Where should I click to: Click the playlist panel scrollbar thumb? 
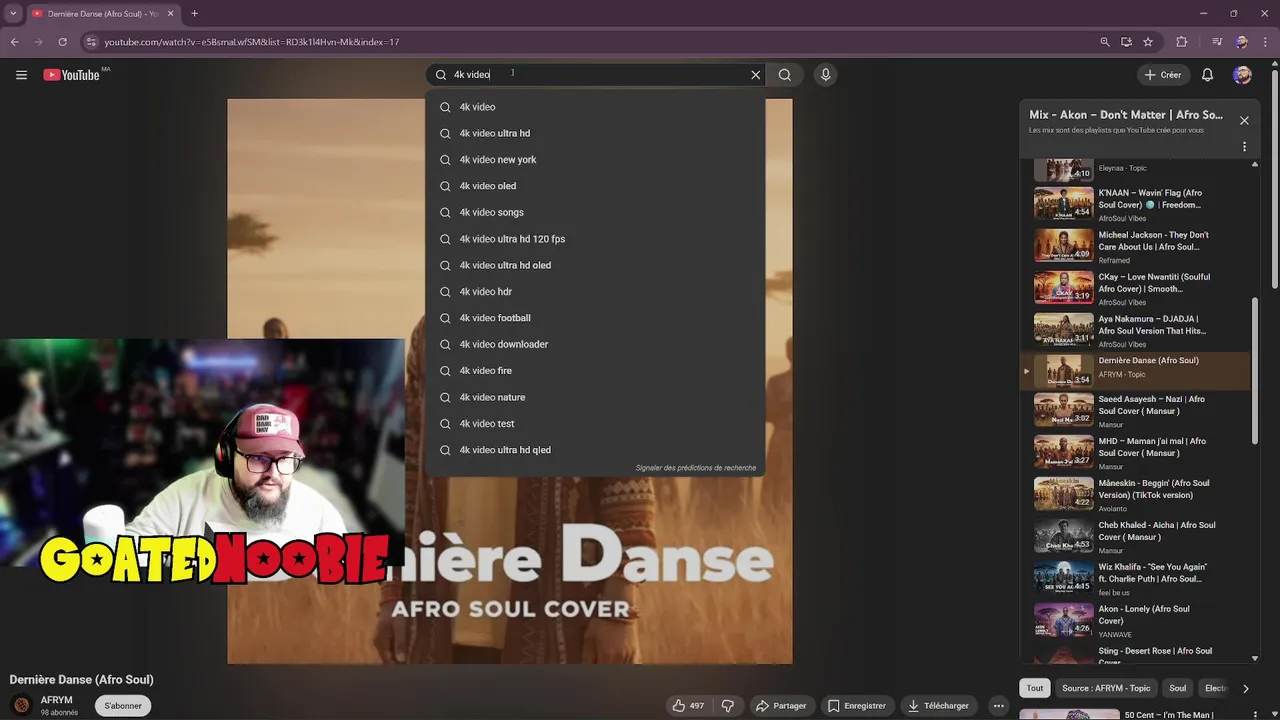point(1255,370)
